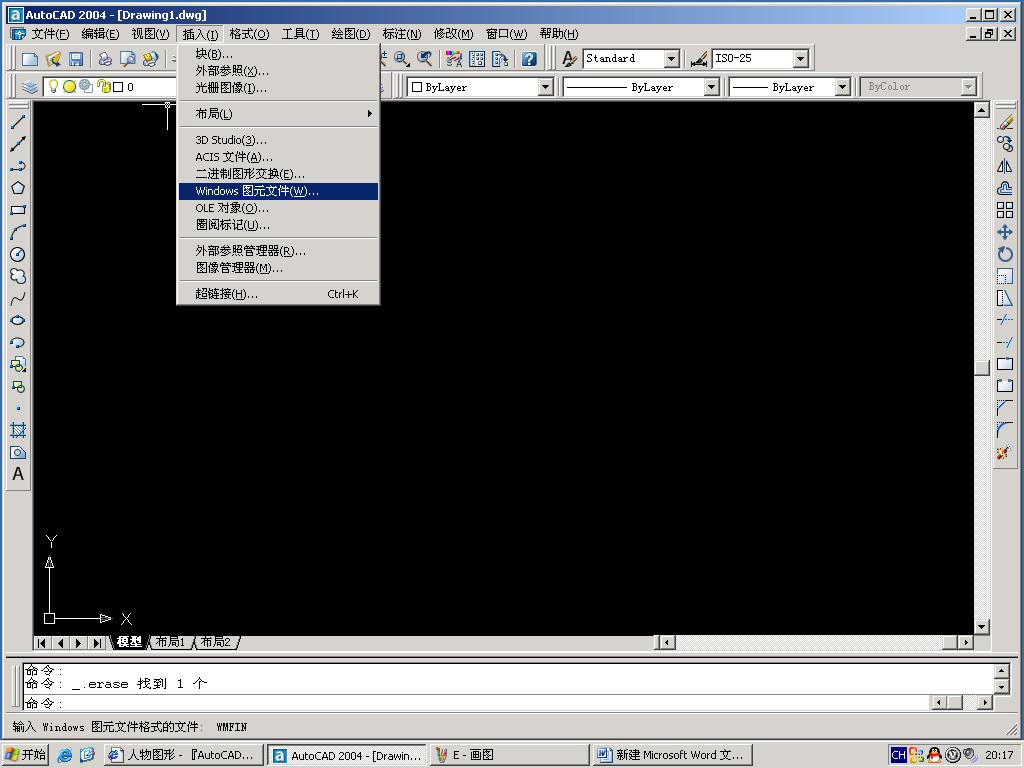This screenshot has width=1024, height=768.
Task: Open the 文件(F) menu
Action: (x=50, y=34)
